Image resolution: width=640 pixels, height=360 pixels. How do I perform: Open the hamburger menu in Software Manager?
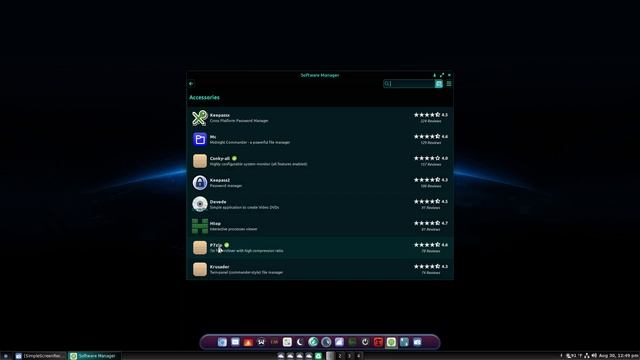(x=449, y=84)
